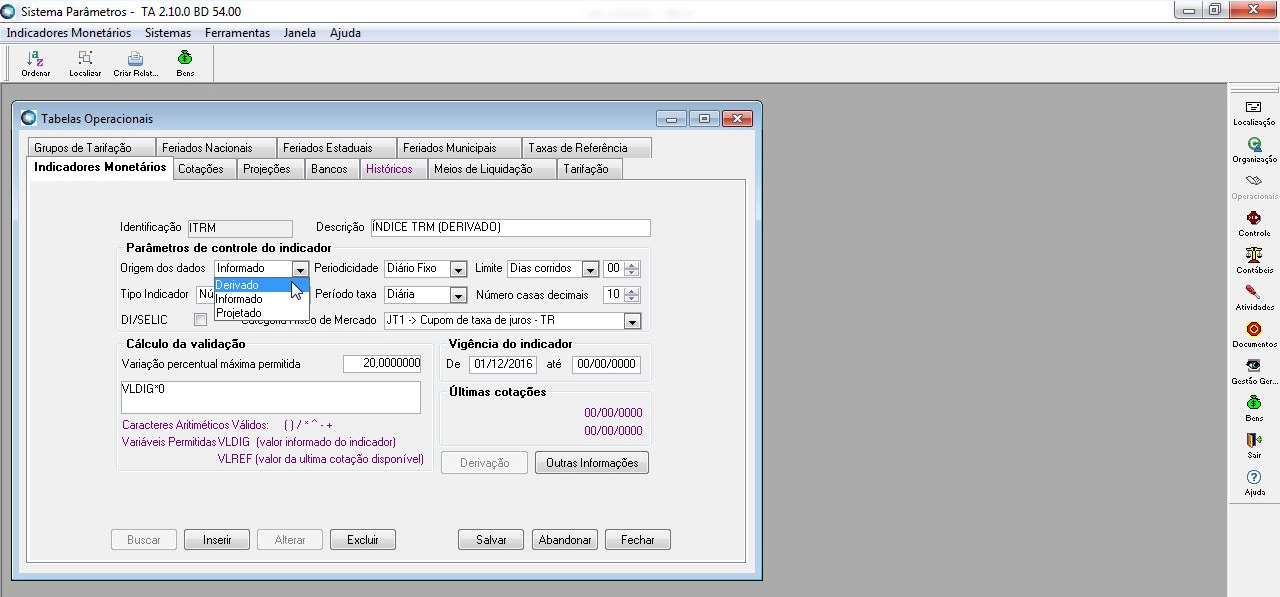1280x597 pixels.
Task: Expand the Origem dos dados dropdown
Action: pyautogui.click(x=300, y=269)
